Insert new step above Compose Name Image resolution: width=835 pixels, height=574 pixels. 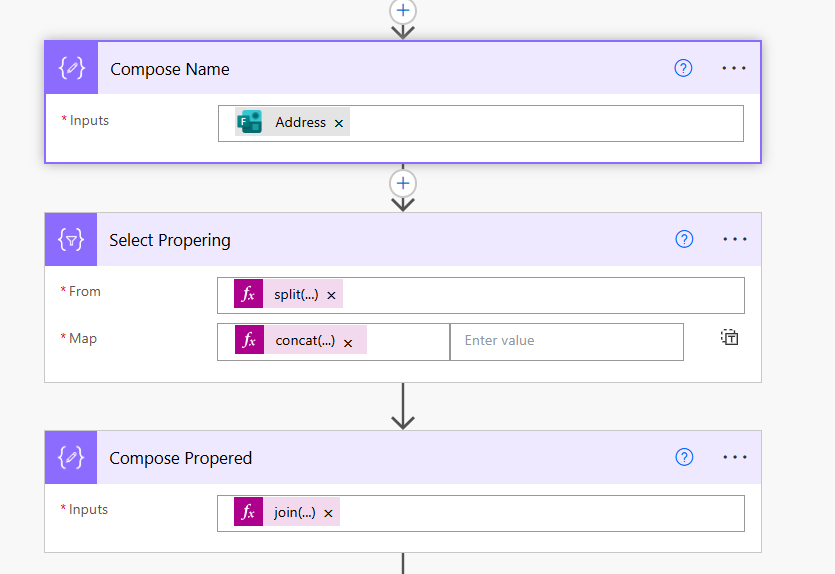click(x=403, y=10)
